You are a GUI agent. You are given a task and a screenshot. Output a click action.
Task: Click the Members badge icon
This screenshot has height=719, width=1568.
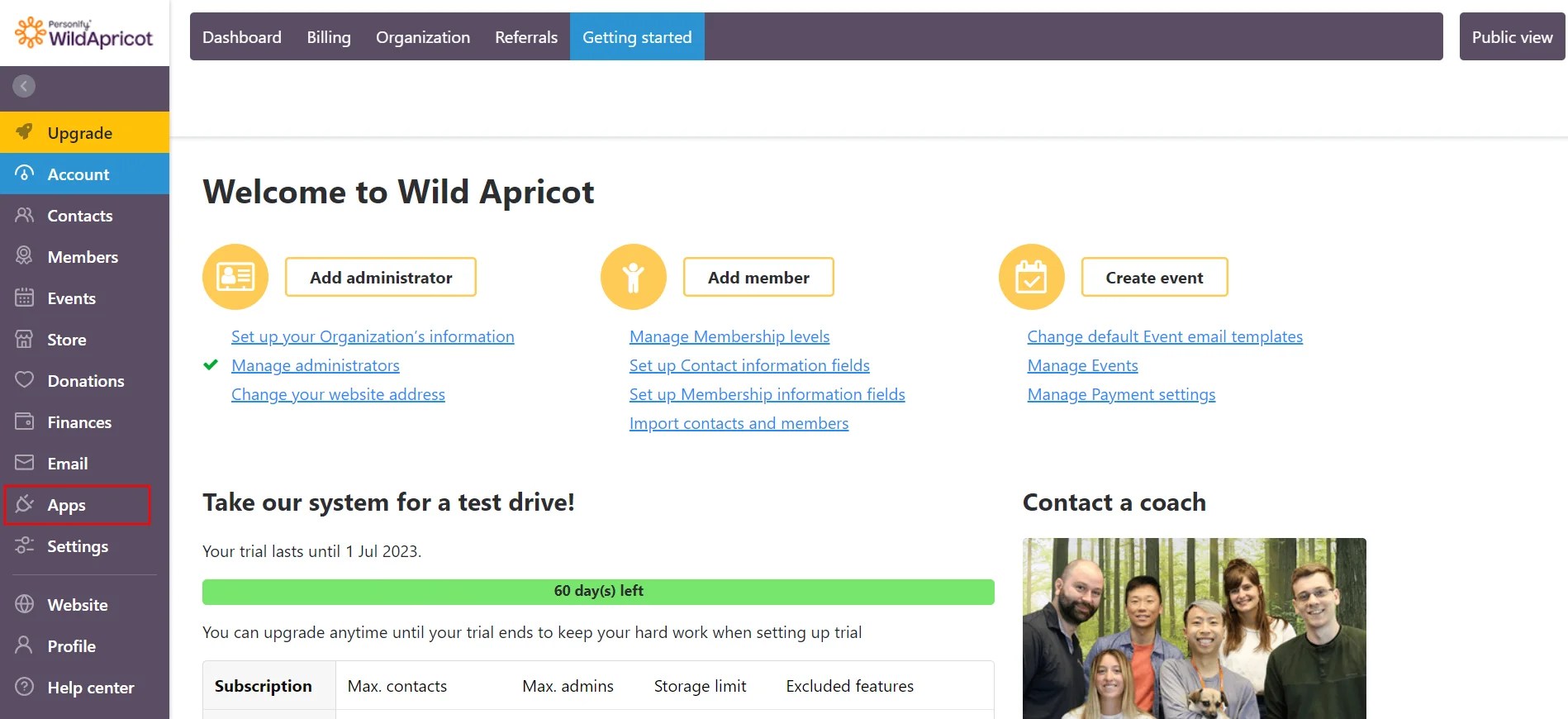click(x=25, y=256)
